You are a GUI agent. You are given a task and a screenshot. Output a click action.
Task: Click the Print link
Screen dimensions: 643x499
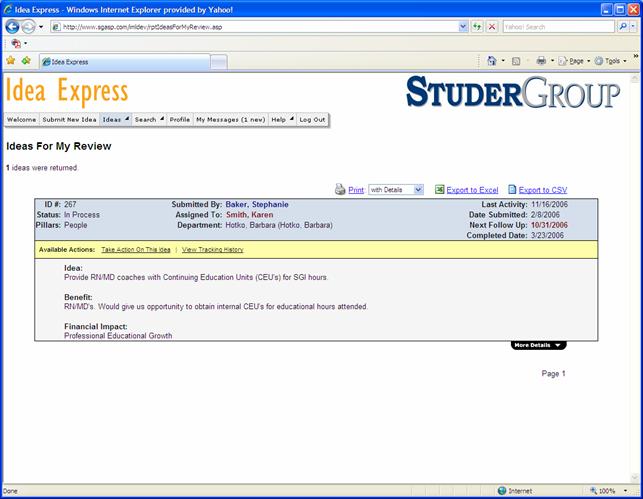click(356, 190)
